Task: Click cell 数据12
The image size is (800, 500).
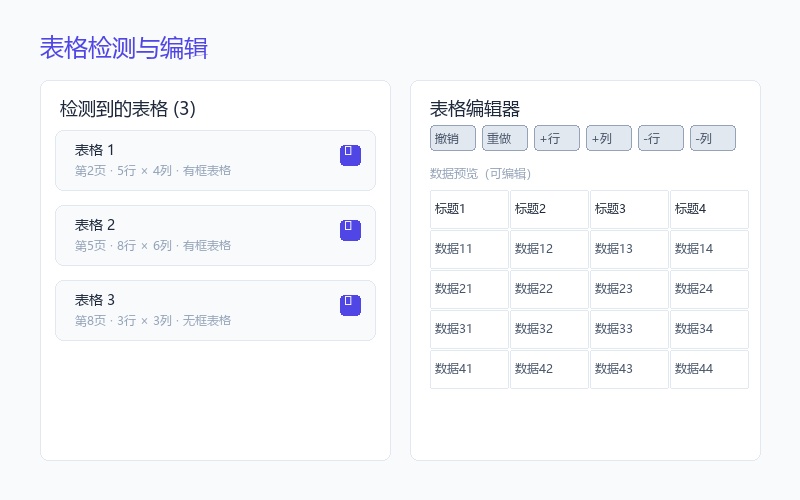Action: point(549,249)
